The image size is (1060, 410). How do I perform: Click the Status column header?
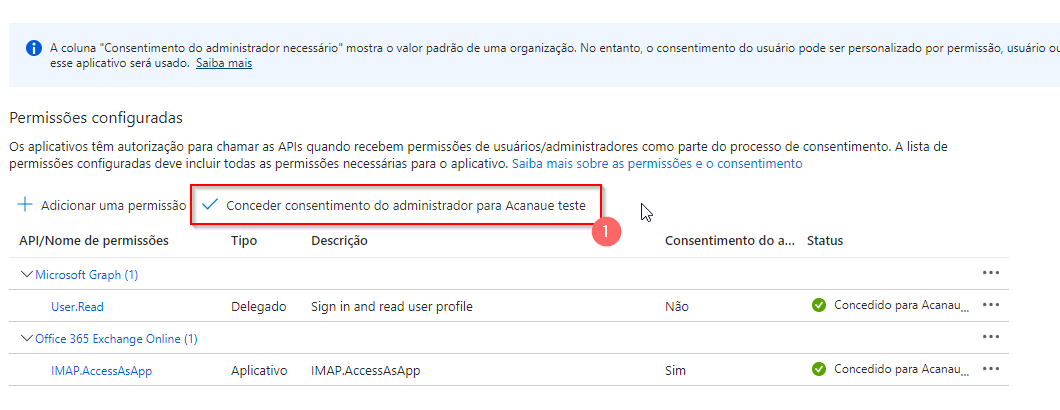(825, 240)
